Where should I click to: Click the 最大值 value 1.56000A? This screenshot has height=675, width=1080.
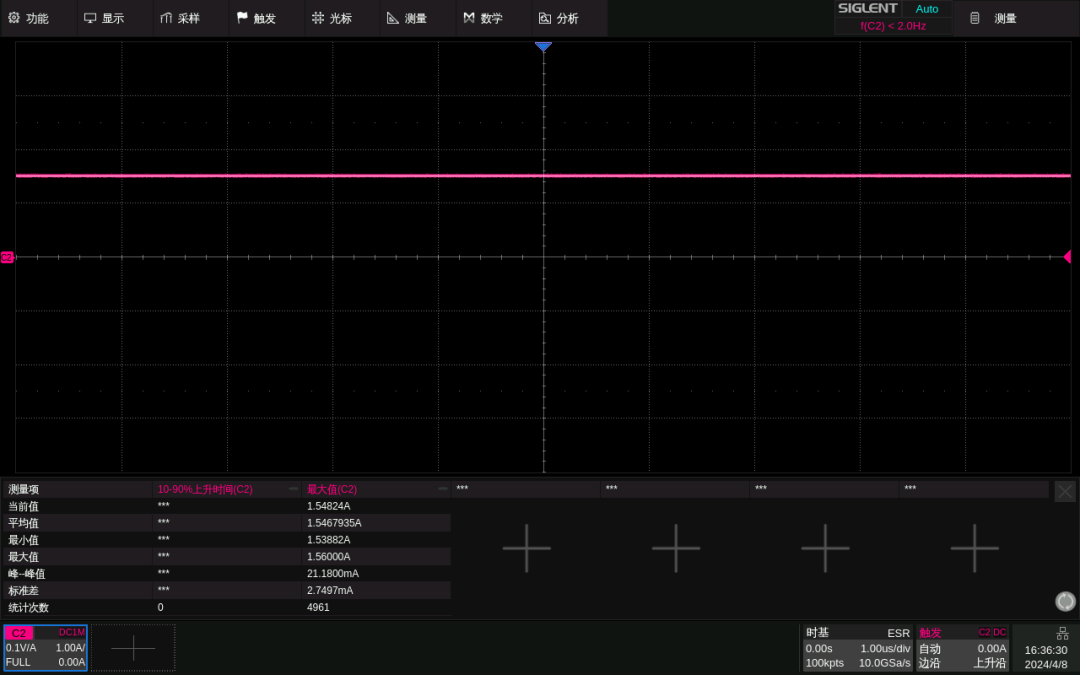329,557
